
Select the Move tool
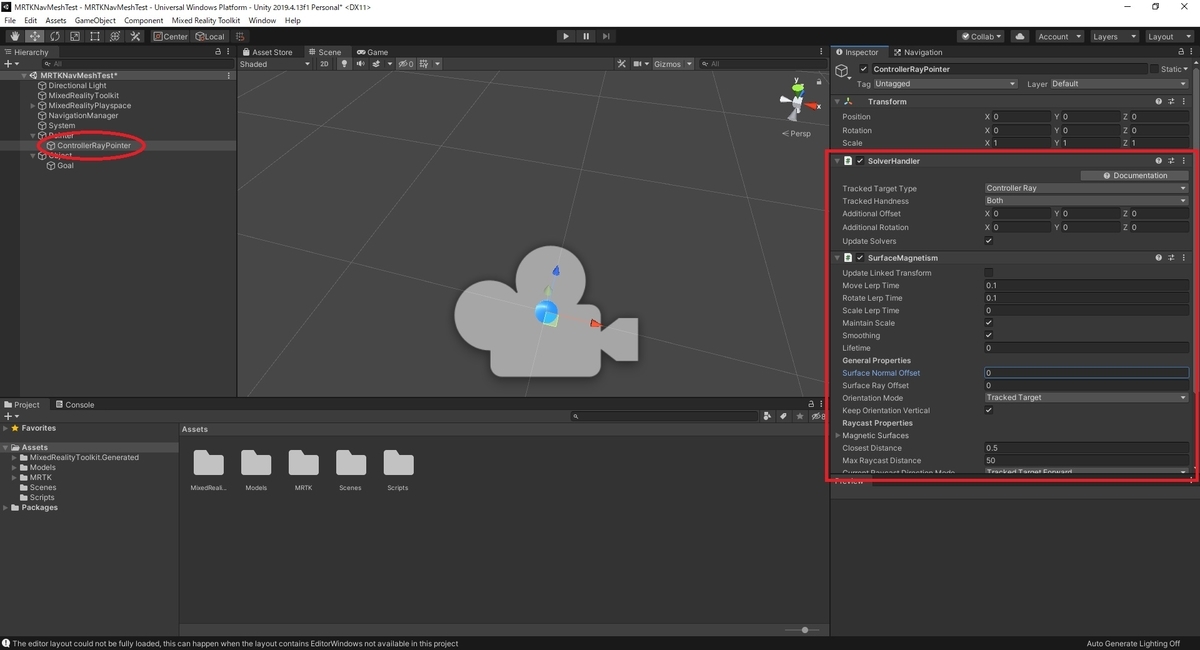35,36
